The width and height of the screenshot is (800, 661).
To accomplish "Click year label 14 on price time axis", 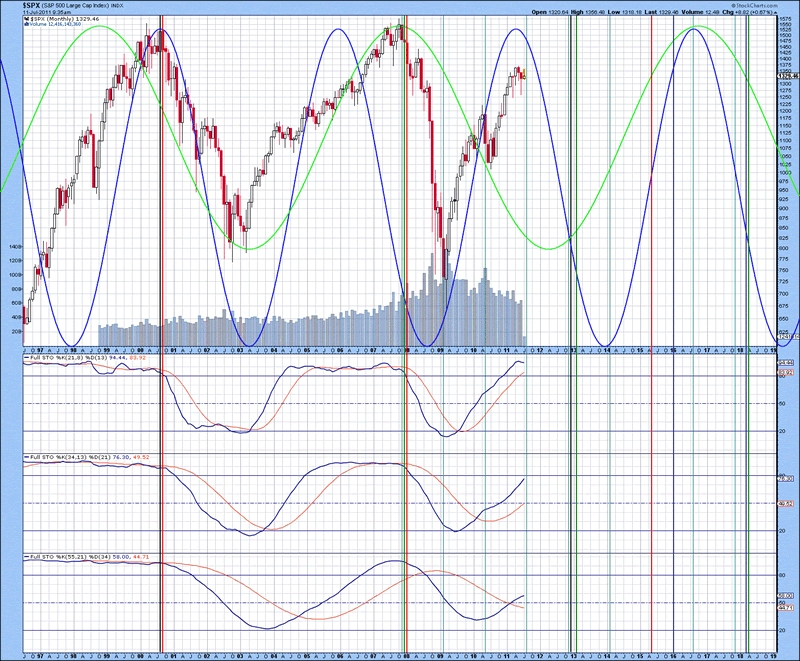I will pos(607,350).
